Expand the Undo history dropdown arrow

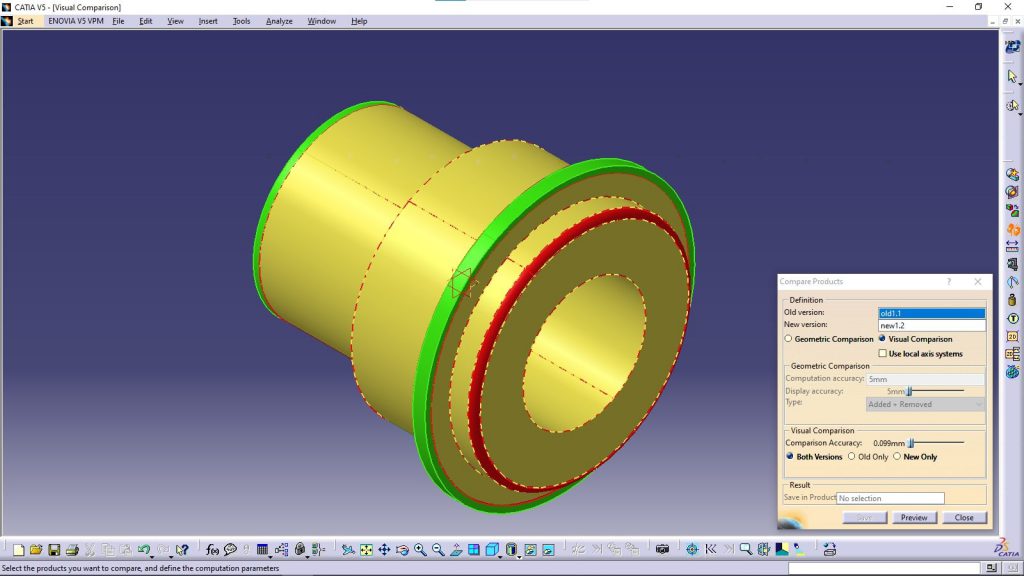152,556
